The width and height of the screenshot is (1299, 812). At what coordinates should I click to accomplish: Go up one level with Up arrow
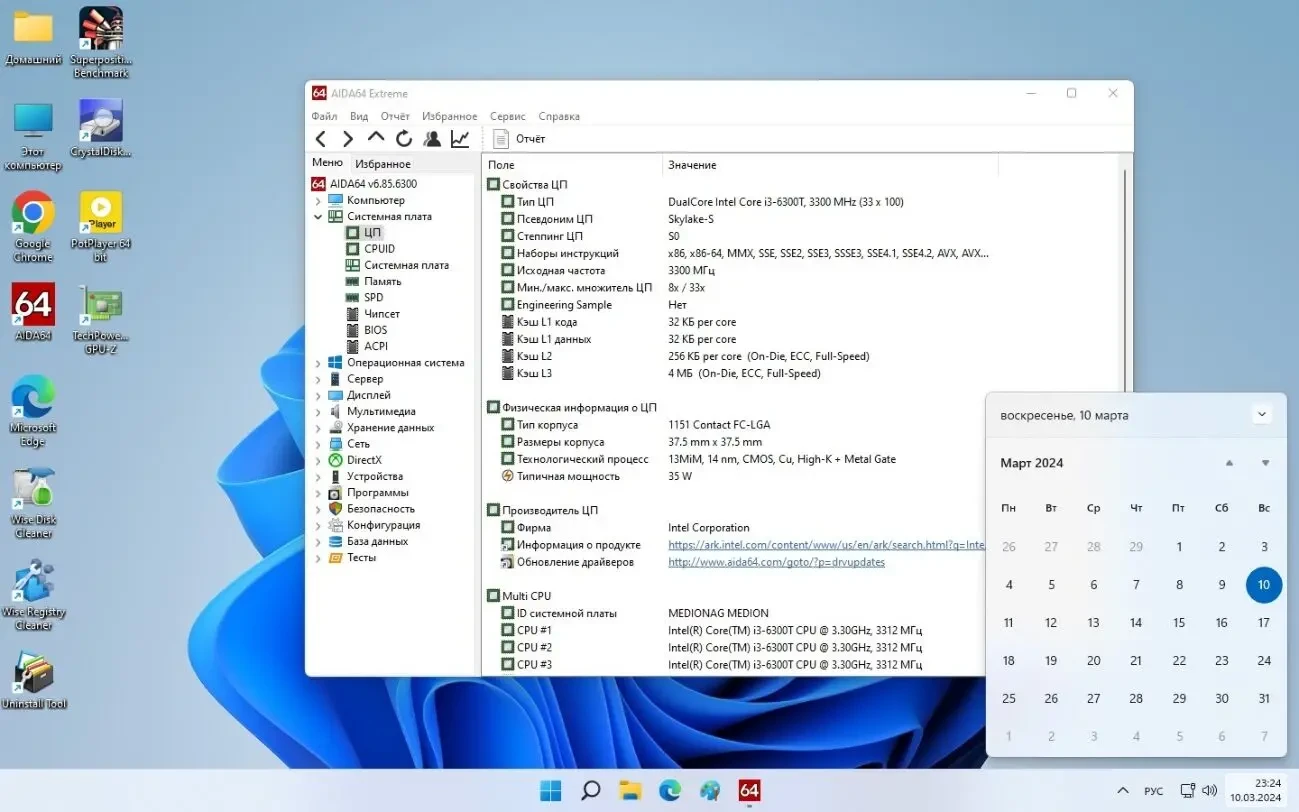[x=376, y=138]
